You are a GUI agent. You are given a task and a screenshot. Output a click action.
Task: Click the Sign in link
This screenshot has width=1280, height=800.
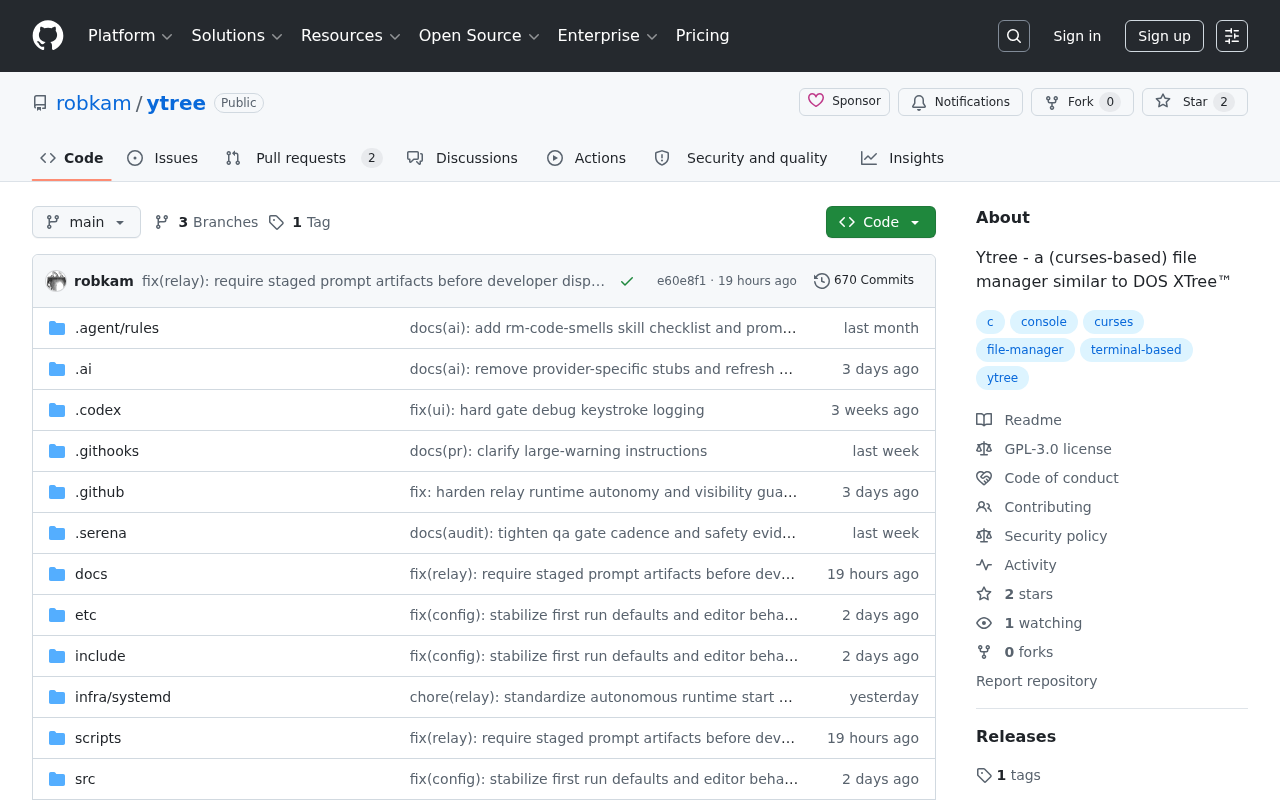pos(1077,36)
